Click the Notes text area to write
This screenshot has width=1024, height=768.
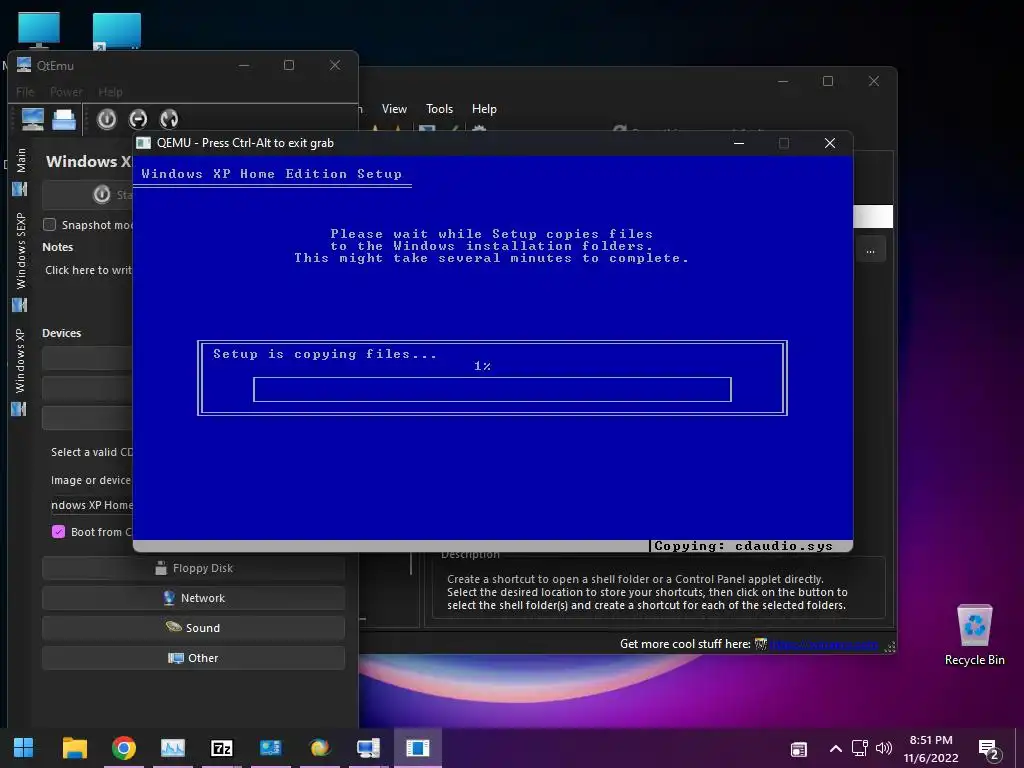pos(88,270)
